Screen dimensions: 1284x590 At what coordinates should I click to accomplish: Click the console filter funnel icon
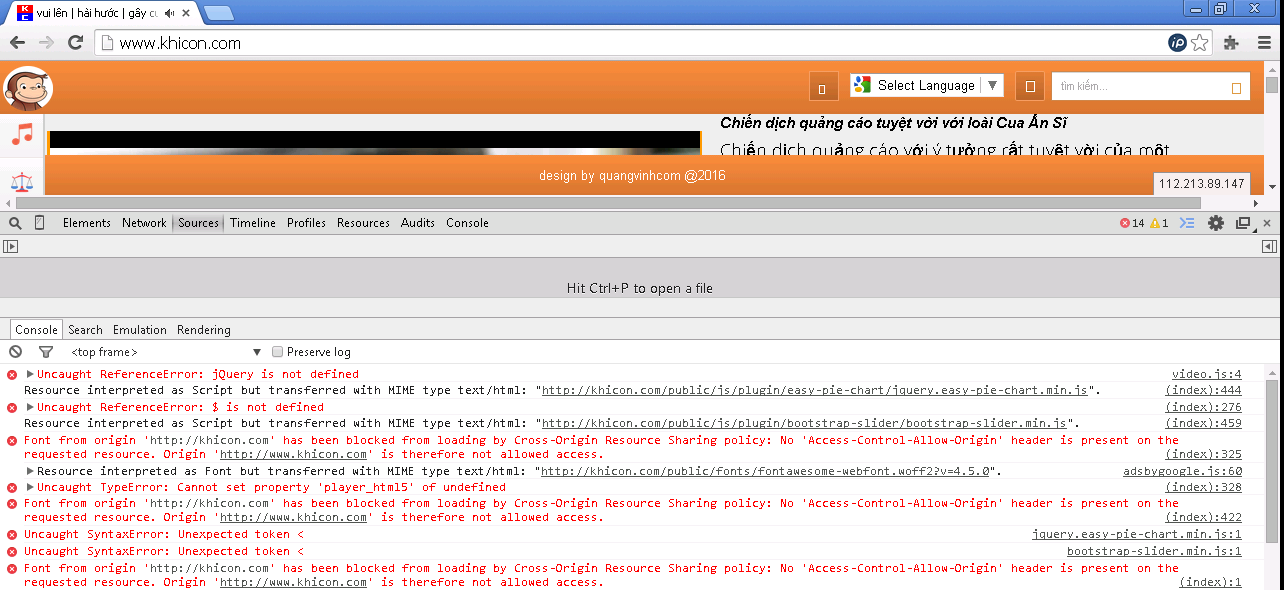pos(45,352)
